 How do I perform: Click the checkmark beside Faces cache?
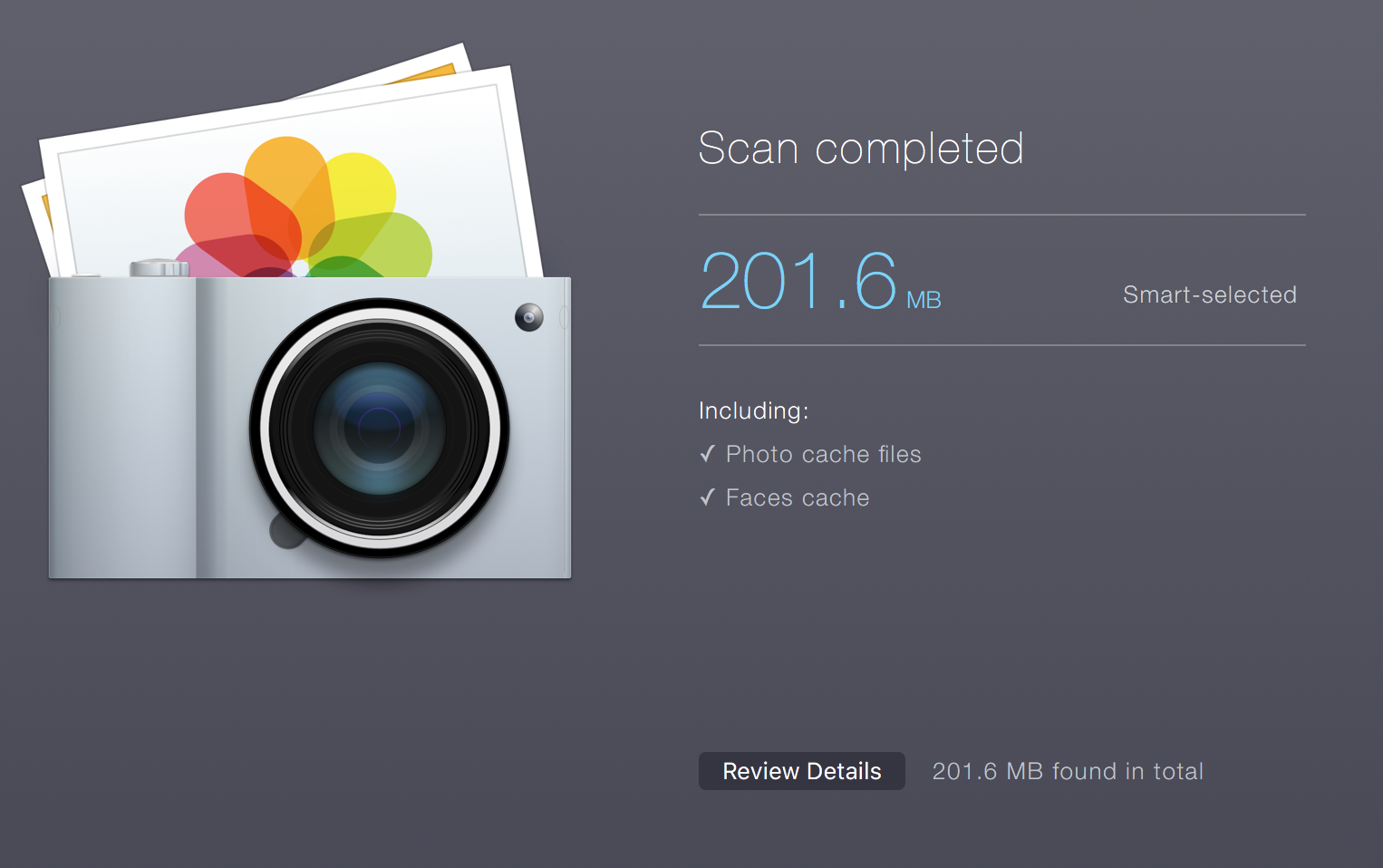pyautogui.click(x=708, y=497)
